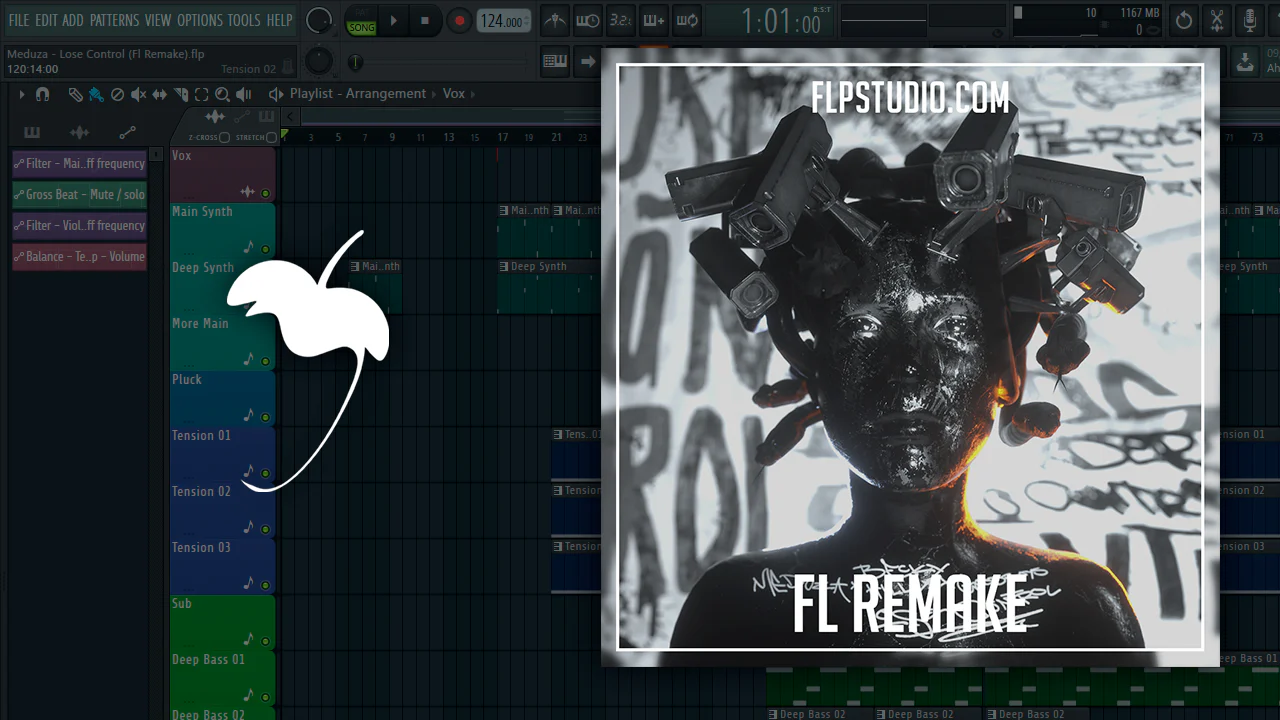Viewport: 1280px width, 720px height.
Task: Select the Slice tool in playlist toolbar
Action: [x=180, y=94]
